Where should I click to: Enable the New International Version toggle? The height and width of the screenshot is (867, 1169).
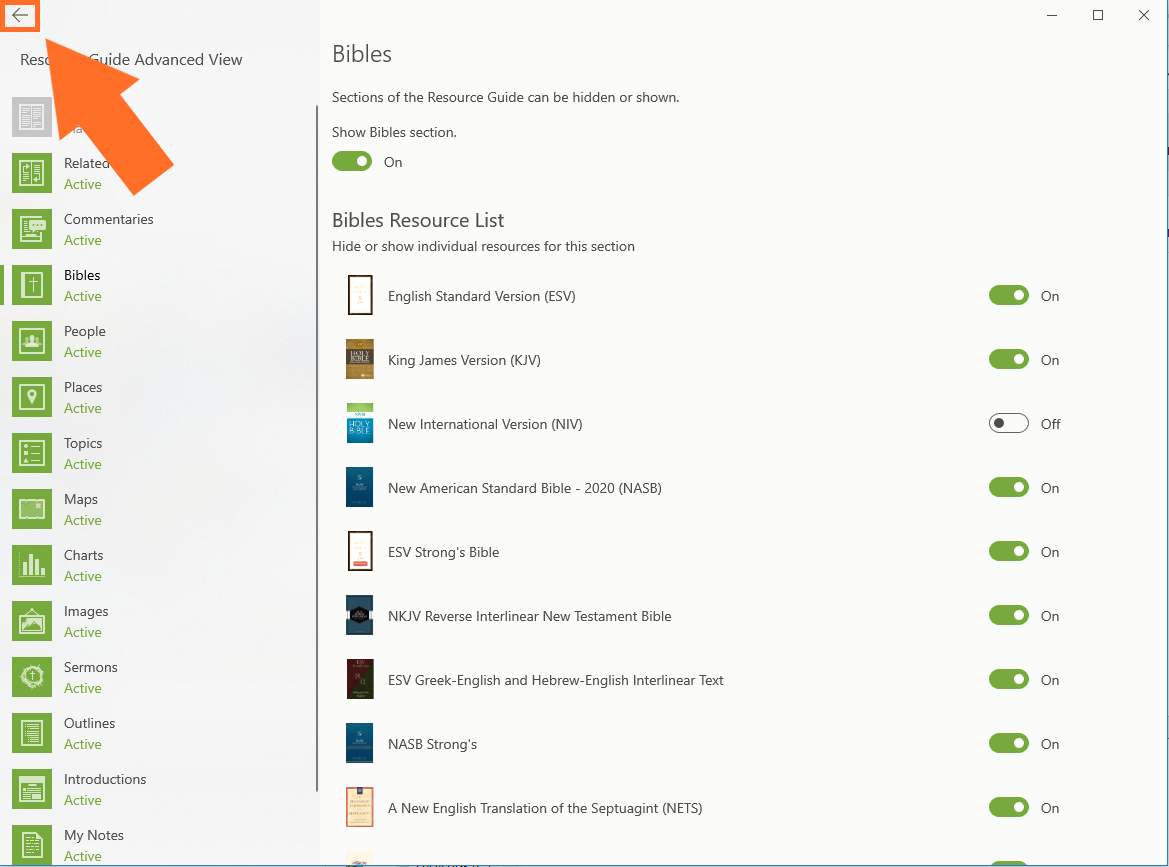pos(1008,424)
